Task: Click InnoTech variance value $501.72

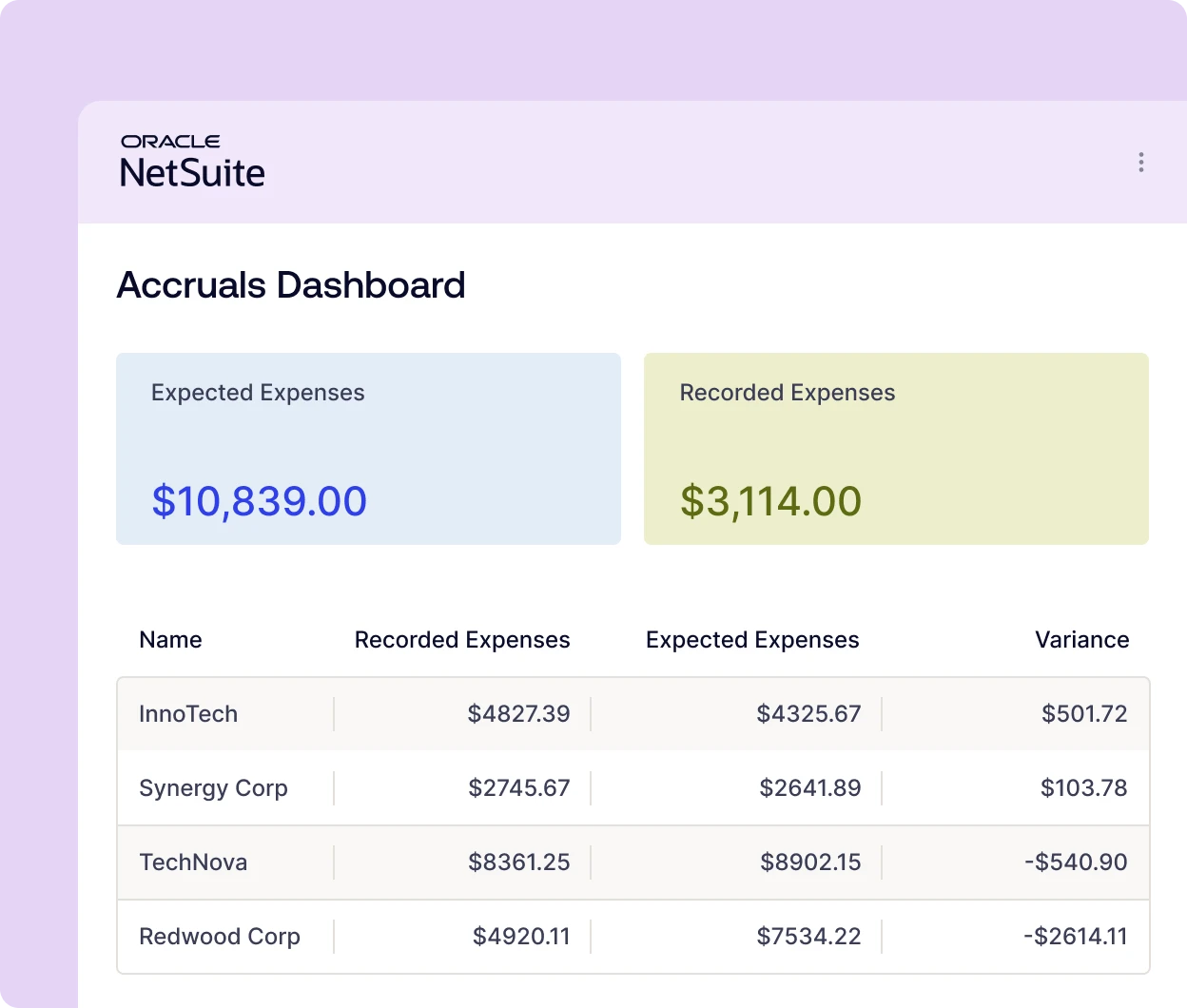Action: point(1083,714)
